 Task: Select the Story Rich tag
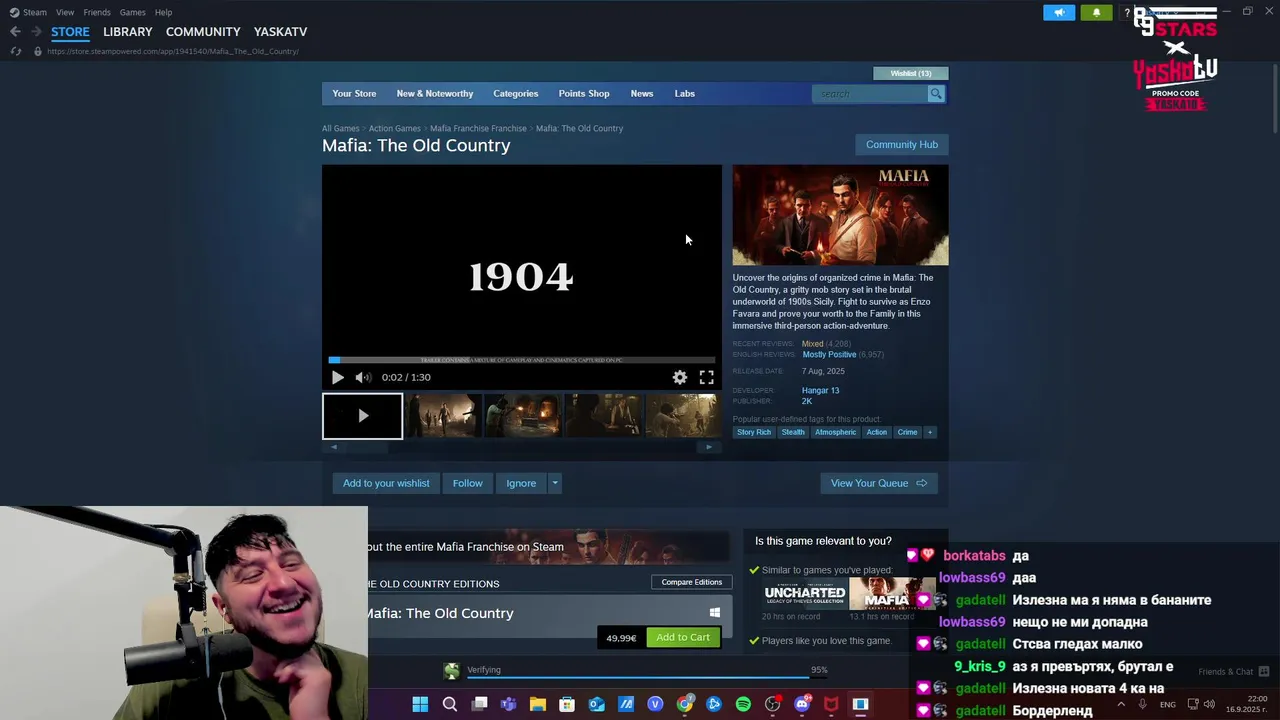754,432
